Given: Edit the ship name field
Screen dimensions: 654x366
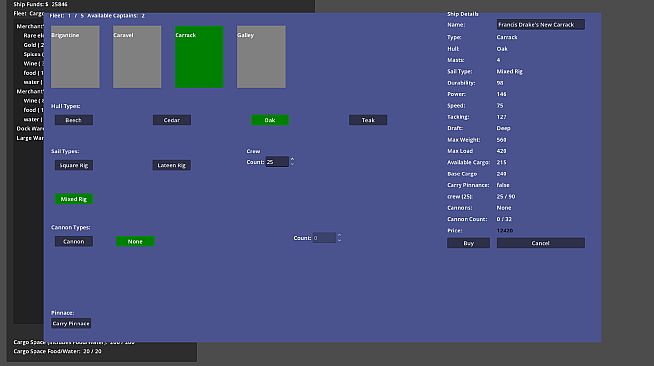Looking at the screenshot, I should pyautogui.click(x=541, y=25).
